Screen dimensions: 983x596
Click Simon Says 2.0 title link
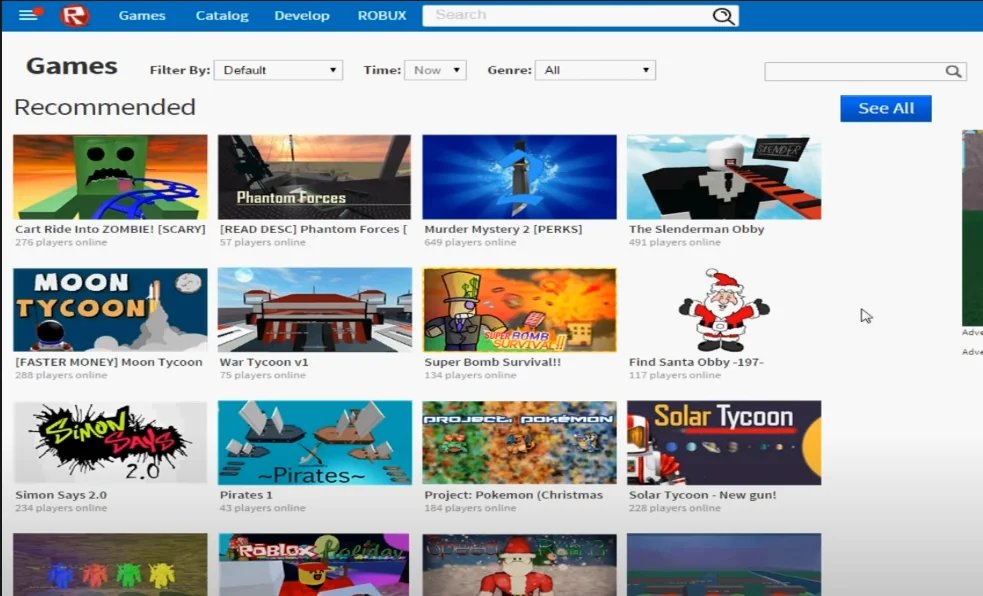click(61, 495)
